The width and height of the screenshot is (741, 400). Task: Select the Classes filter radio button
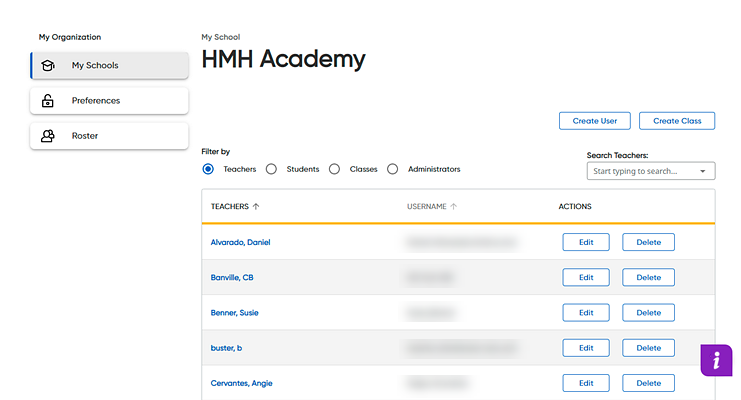point(335,169)
